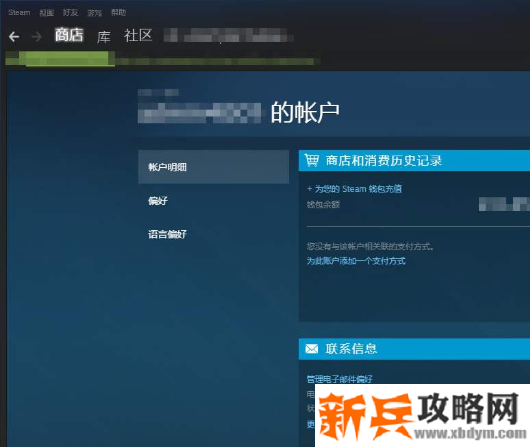Open 管理电子邮件偏好 link

point(339,379)
